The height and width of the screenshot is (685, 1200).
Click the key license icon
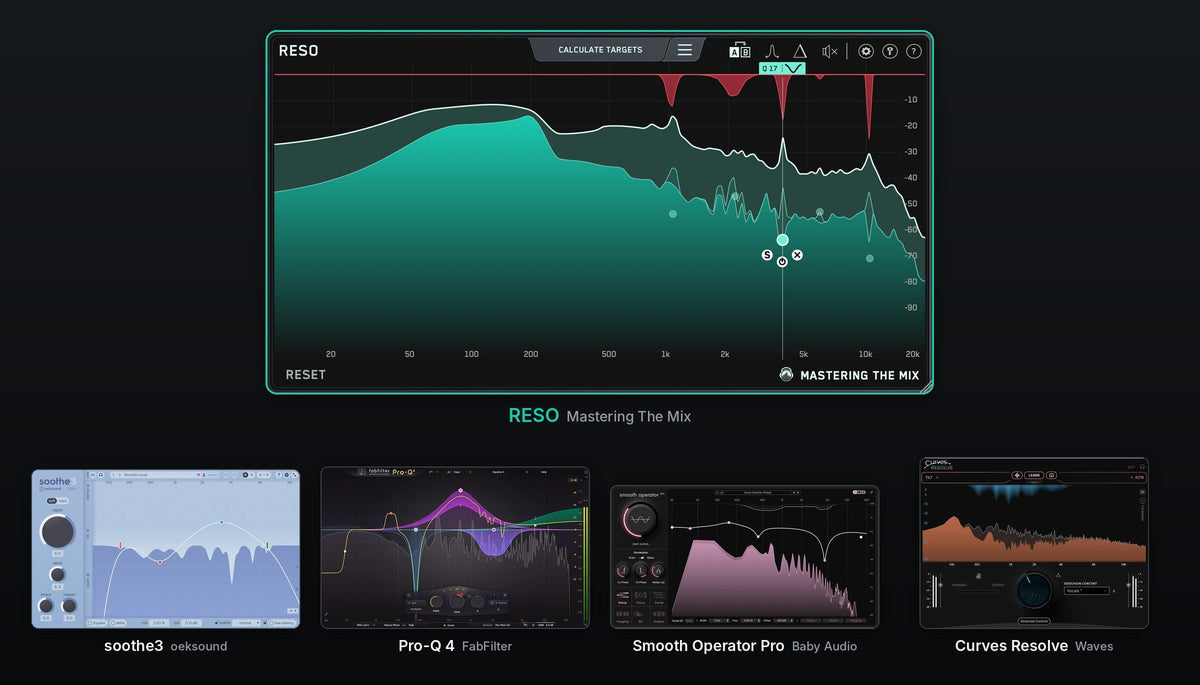tap(890, 51)
